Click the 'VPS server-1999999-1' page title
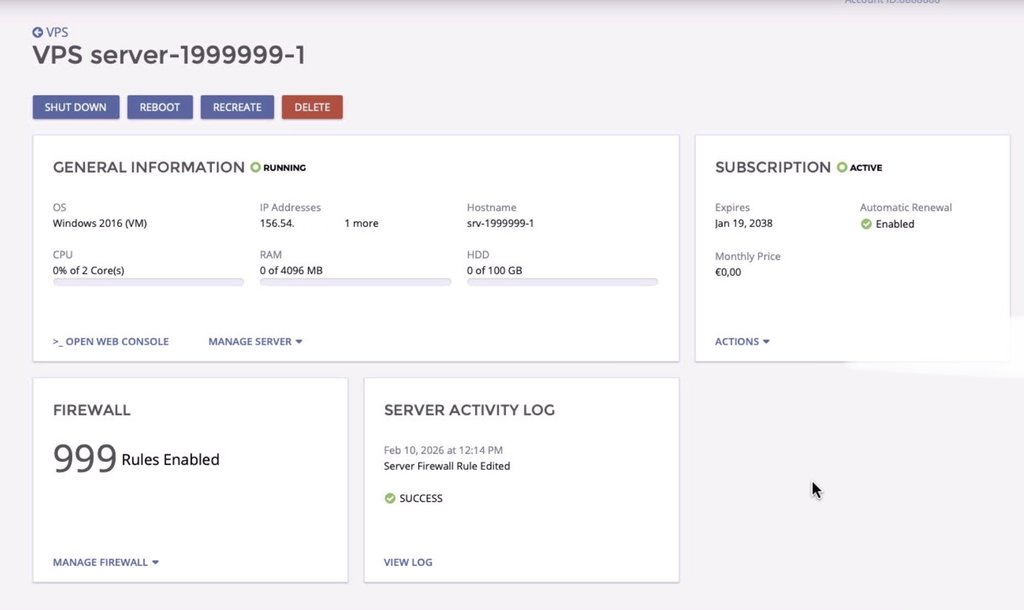 click(x=169, y=55)
